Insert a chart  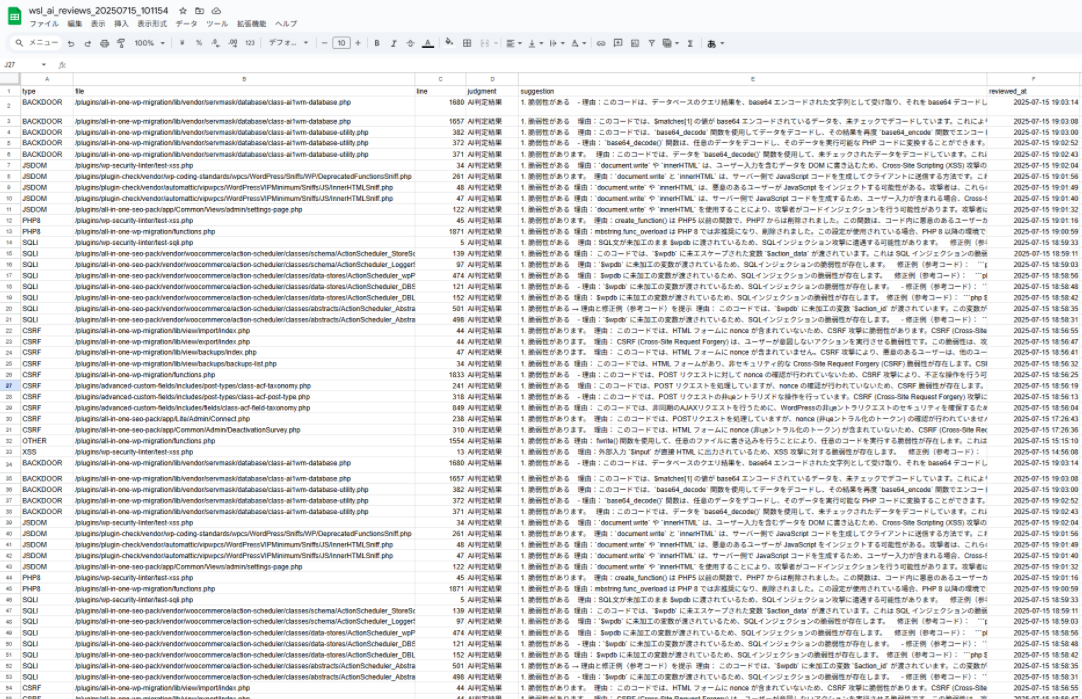635,43
